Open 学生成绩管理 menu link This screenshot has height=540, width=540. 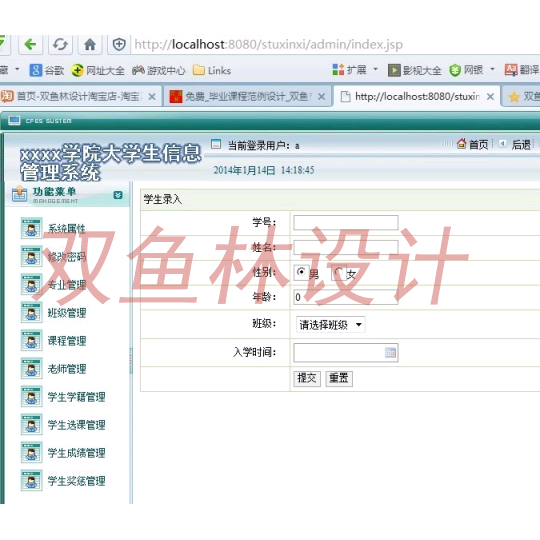pyautogui.click(x=76, y=453)
